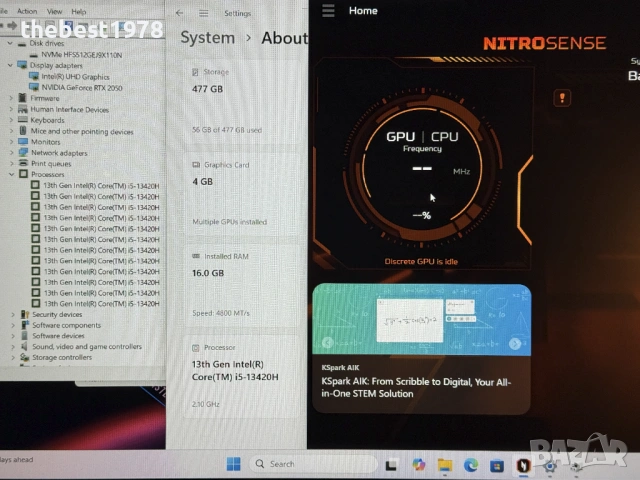Collapse the Disk drives node
Viewport: 640px width, 480px height.
pyautogui.click(x=10, y=43)
